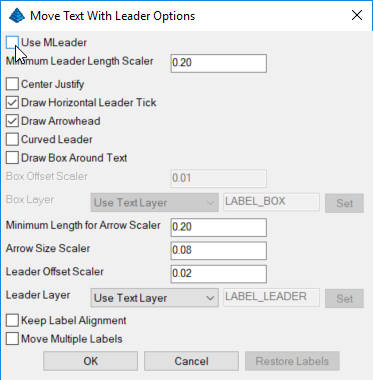Select the Leader Offset Scaler field

click(219, 274)
